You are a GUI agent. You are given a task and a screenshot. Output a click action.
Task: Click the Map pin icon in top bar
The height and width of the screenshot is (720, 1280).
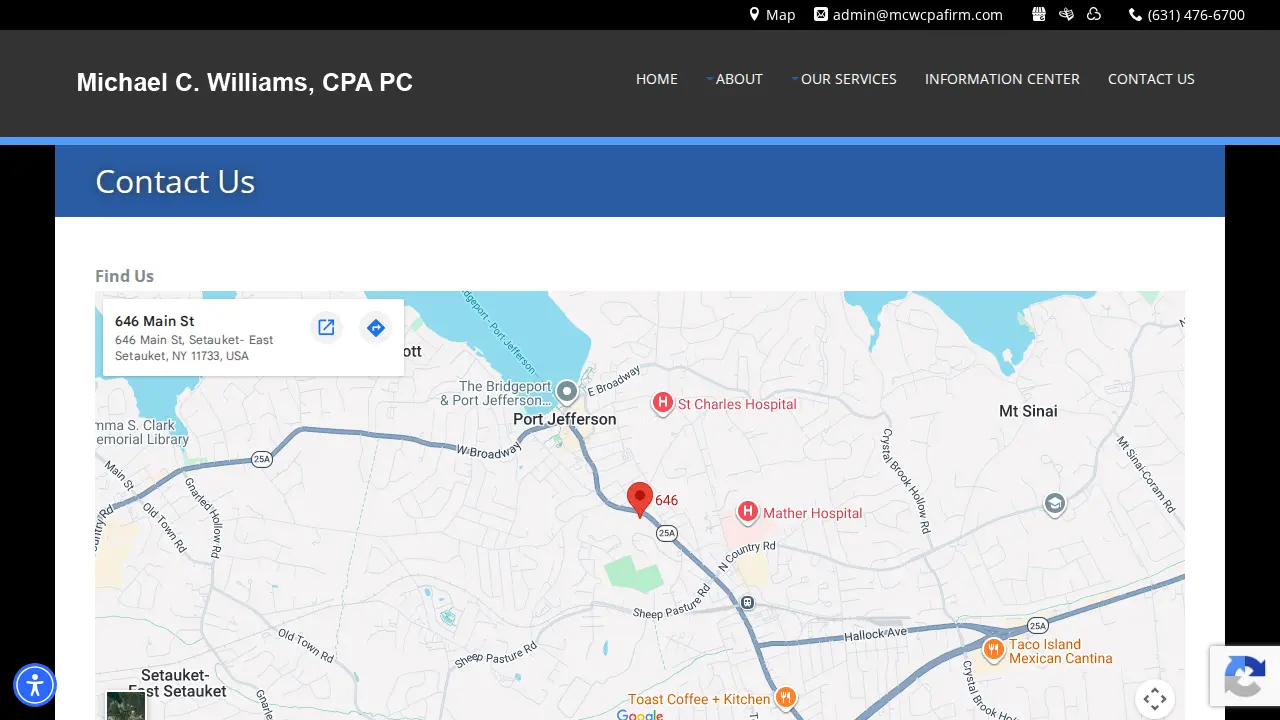[755, 15]
